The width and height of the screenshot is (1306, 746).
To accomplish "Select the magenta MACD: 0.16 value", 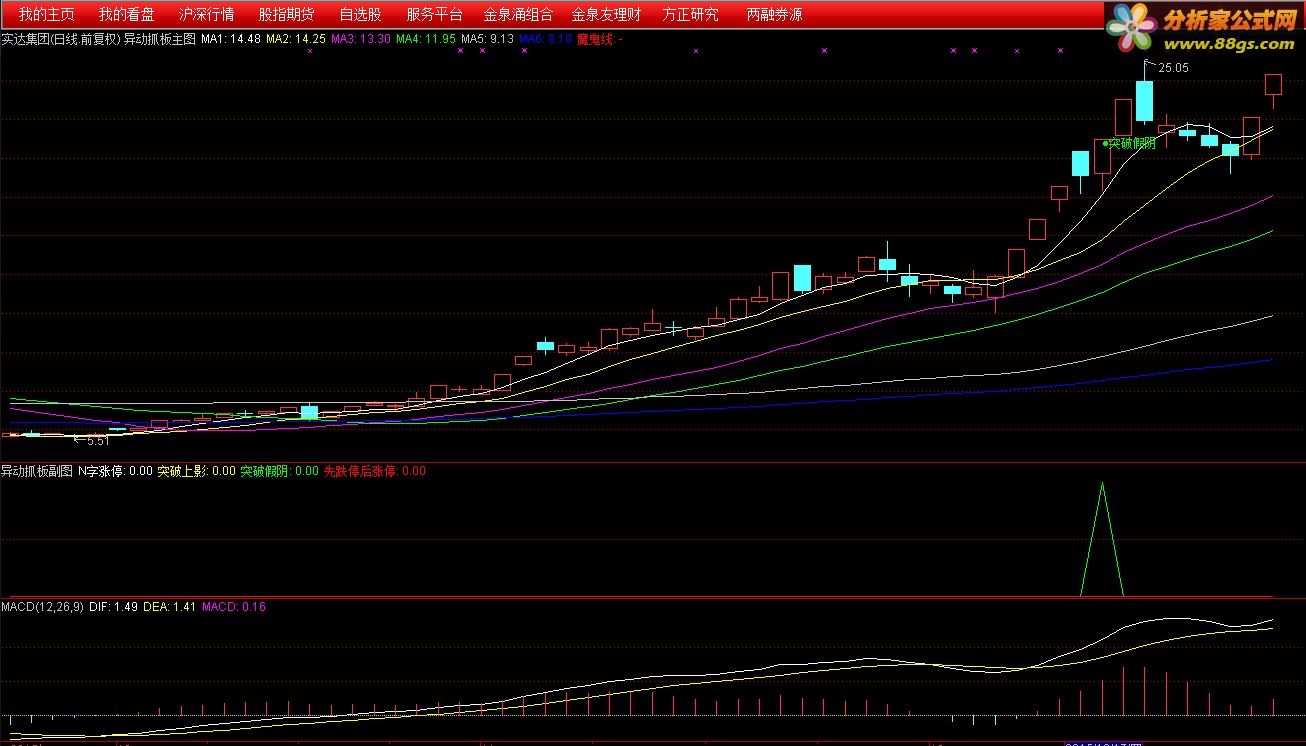I will click(234, 606).
